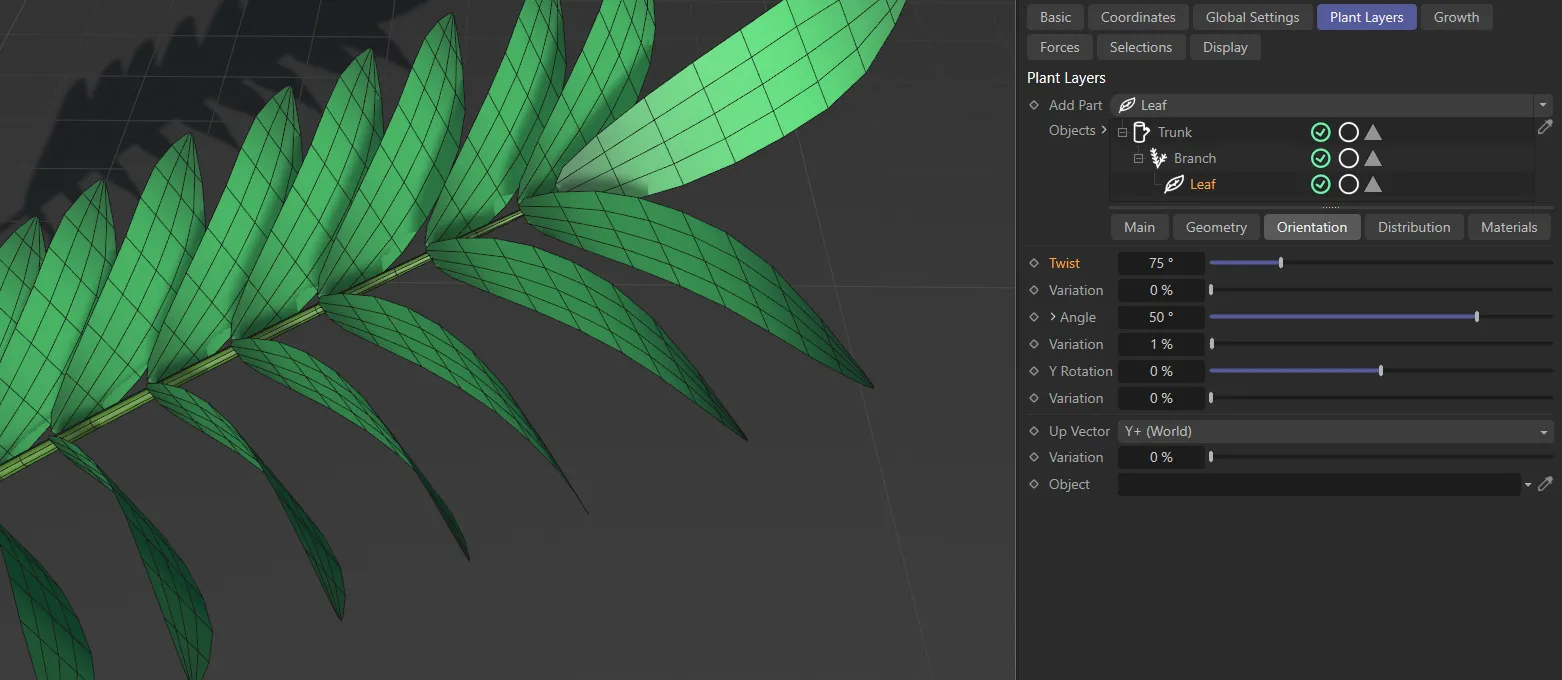Toggle the green checkmark on the Branch layer
The image size is (1562, 680).
pyautogui.click(x=1320, y=157)
